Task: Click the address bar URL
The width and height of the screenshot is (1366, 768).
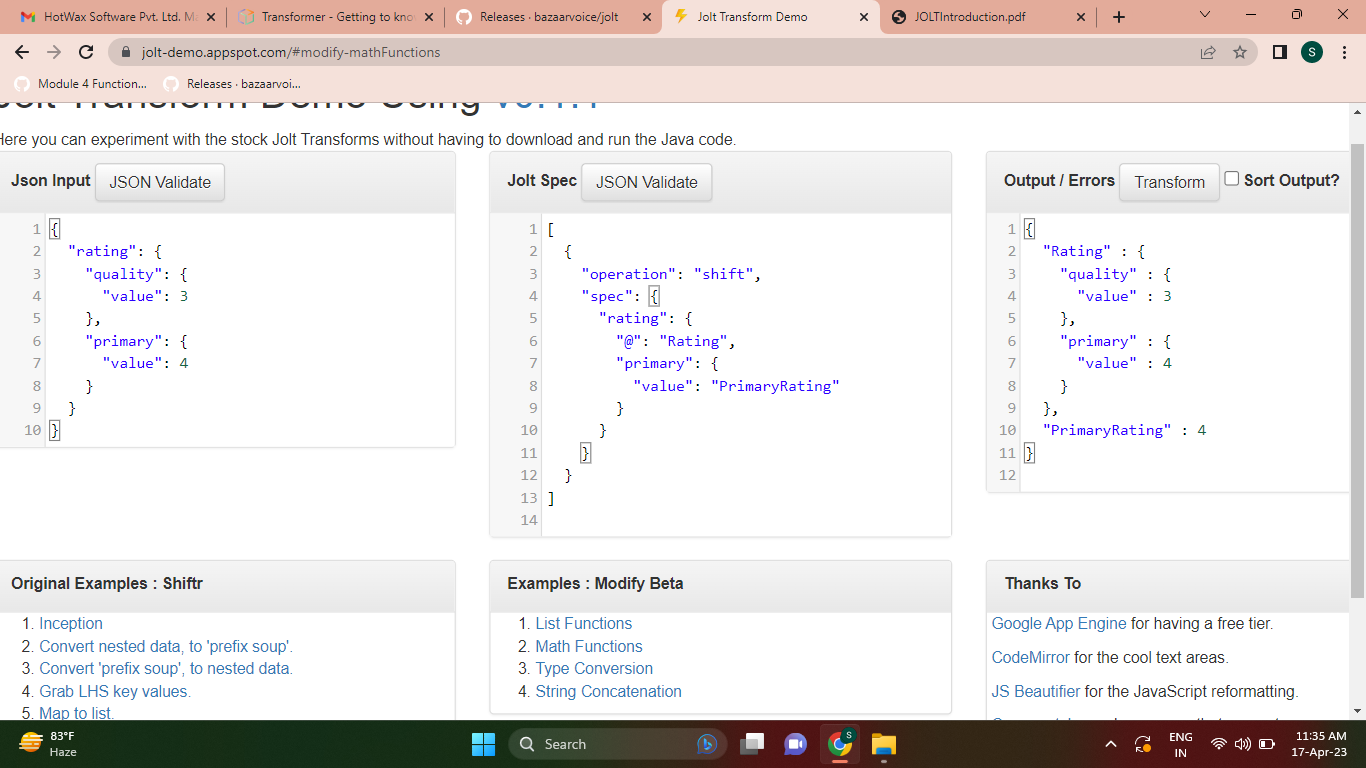Action: pos(291,52)
